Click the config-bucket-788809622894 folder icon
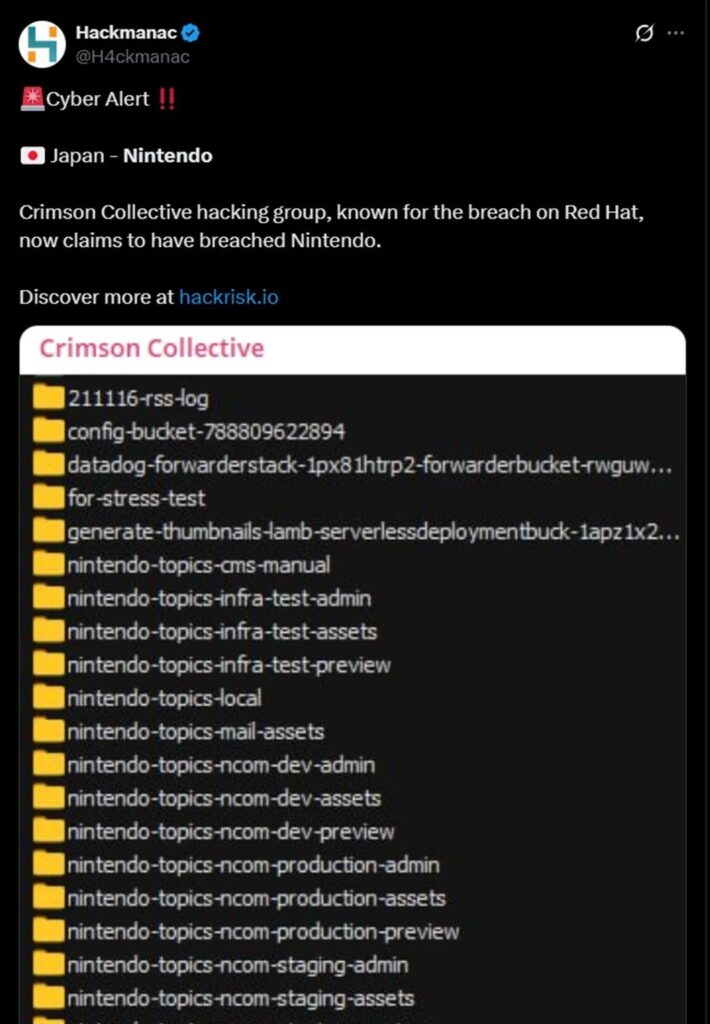 click(x=48, y=431)
